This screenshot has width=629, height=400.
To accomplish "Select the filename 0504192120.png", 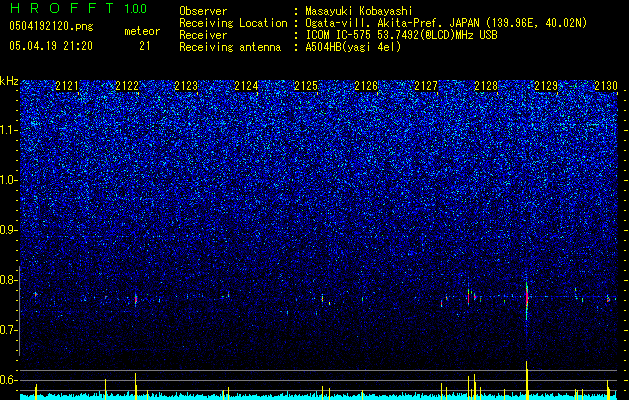I will pos(51,26).
